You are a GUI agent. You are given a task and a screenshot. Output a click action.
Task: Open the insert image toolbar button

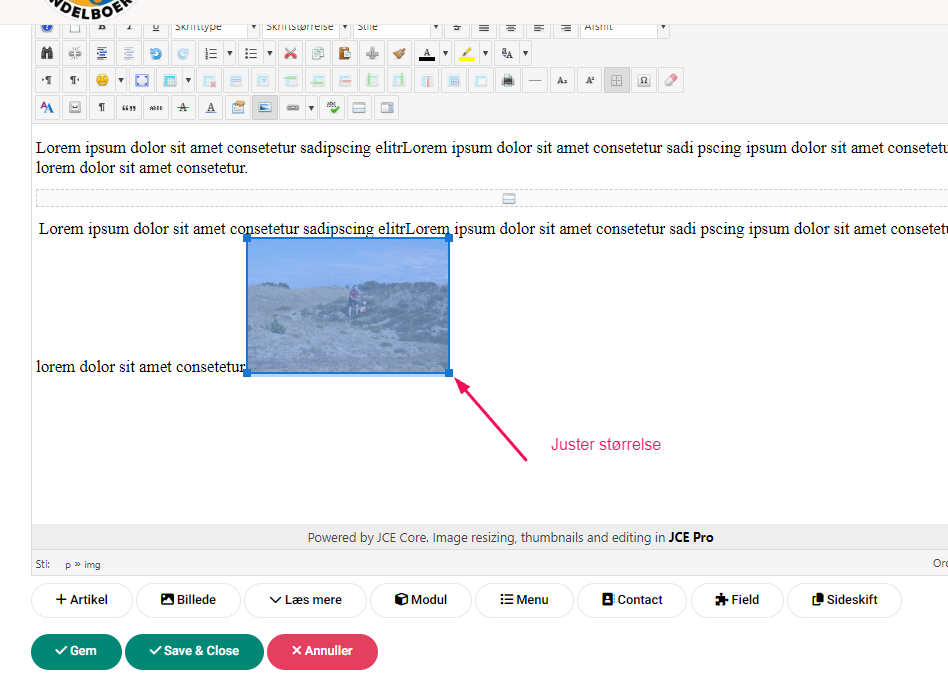click(x=264, y=107)
